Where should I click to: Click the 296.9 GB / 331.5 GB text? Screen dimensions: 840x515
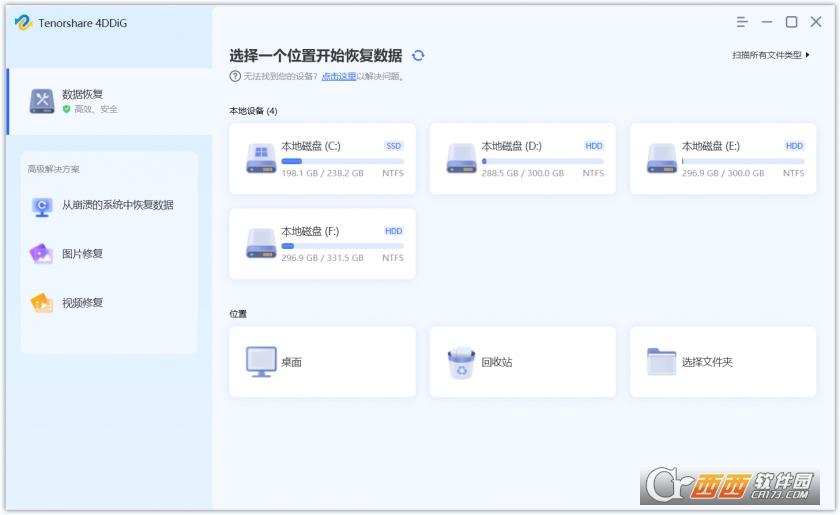tap(322, 258)
